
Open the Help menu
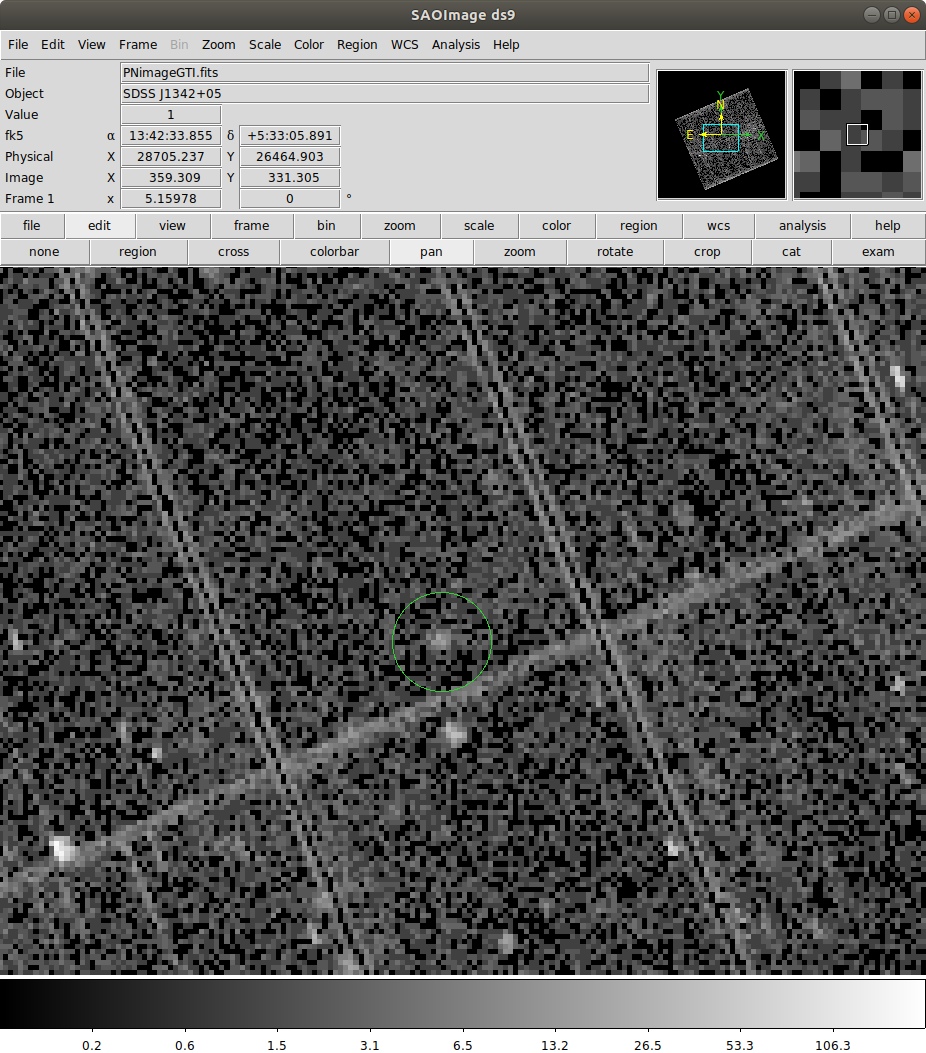pyautogui.click(x=506, y=45)
